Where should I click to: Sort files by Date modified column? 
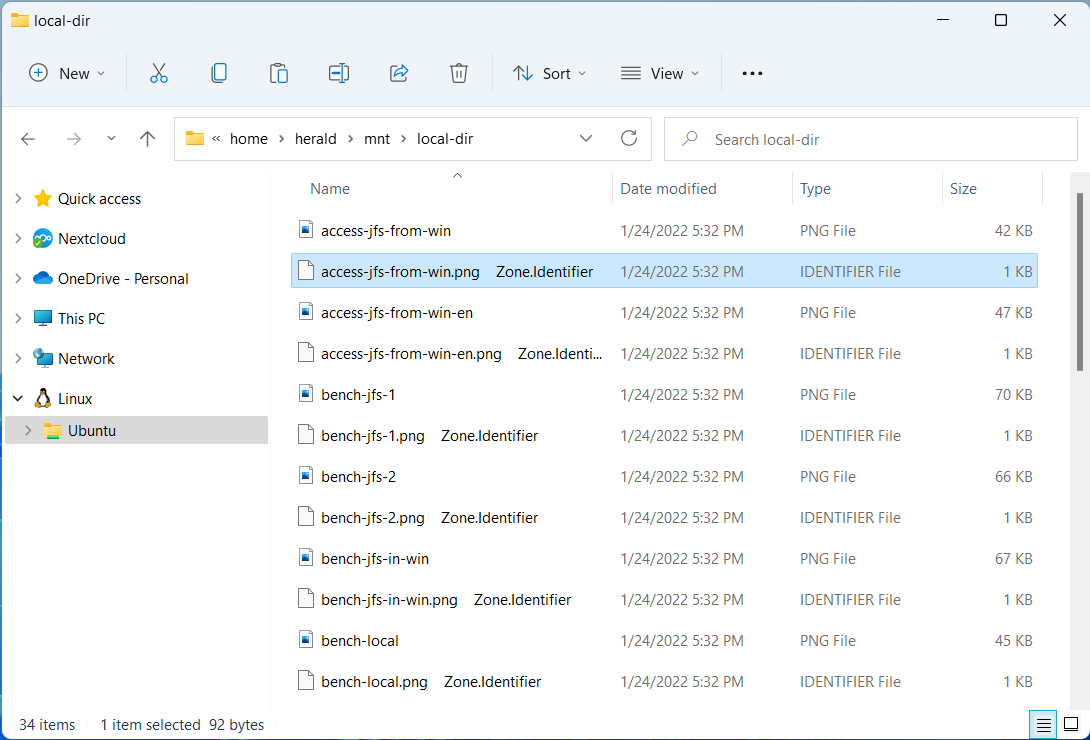[x=668, y=189]
